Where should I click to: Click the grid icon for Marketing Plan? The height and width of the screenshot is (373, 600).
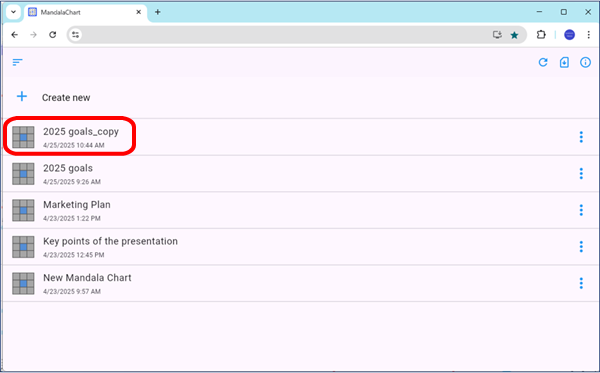[x=23, y=210]
